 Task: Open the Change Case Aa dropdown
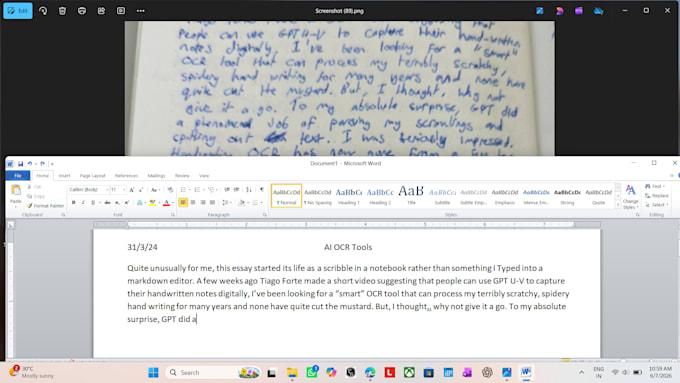(154, 190)
